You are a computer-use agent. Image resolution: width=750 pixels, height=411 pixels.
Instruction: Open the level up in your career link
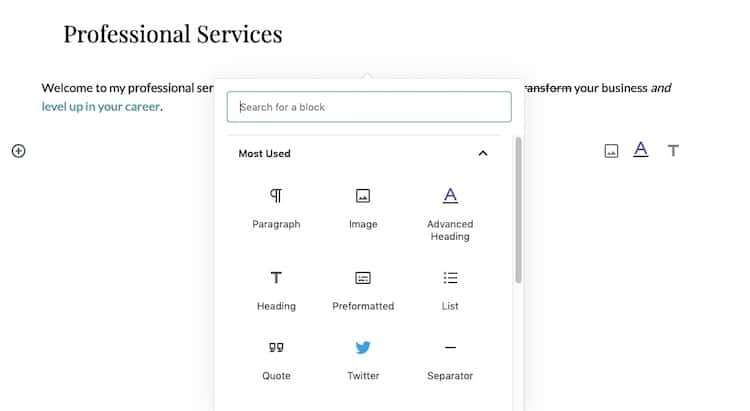pyautogui.click(x=100, y=107)
